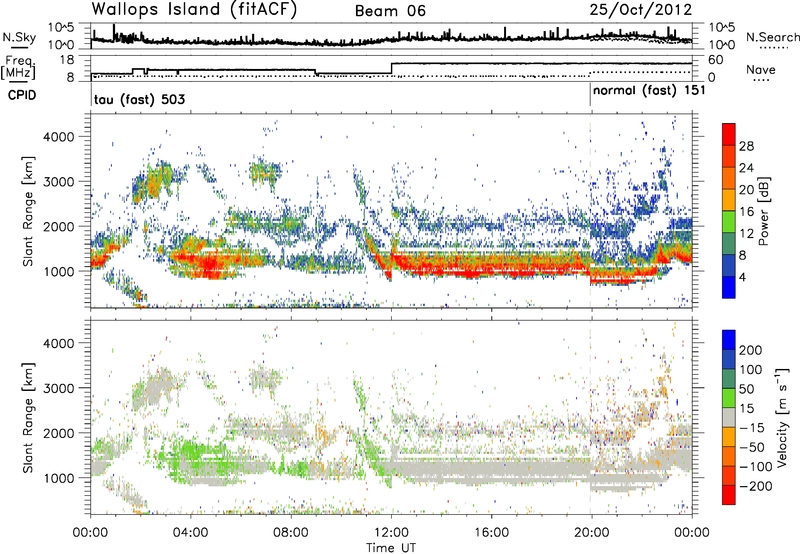800x554 pixels.
Task: Pick the Power colorbar segment between 24 and 28
Action: coord(729,157)
